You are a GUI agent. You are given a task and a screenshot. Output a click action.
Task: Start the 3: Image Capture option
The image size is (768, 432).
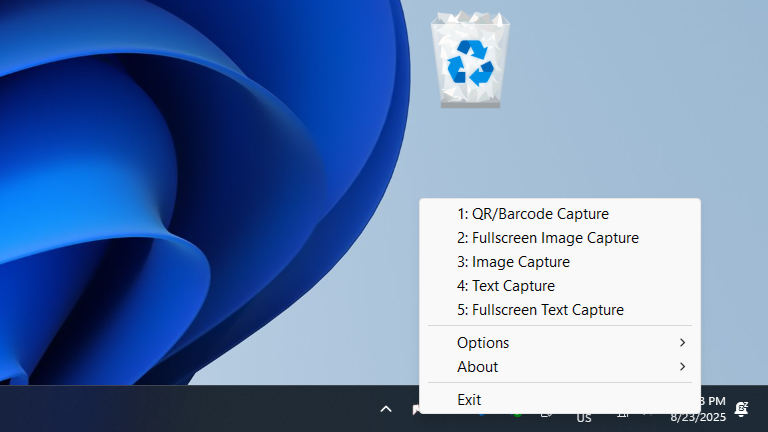[560, 262]
